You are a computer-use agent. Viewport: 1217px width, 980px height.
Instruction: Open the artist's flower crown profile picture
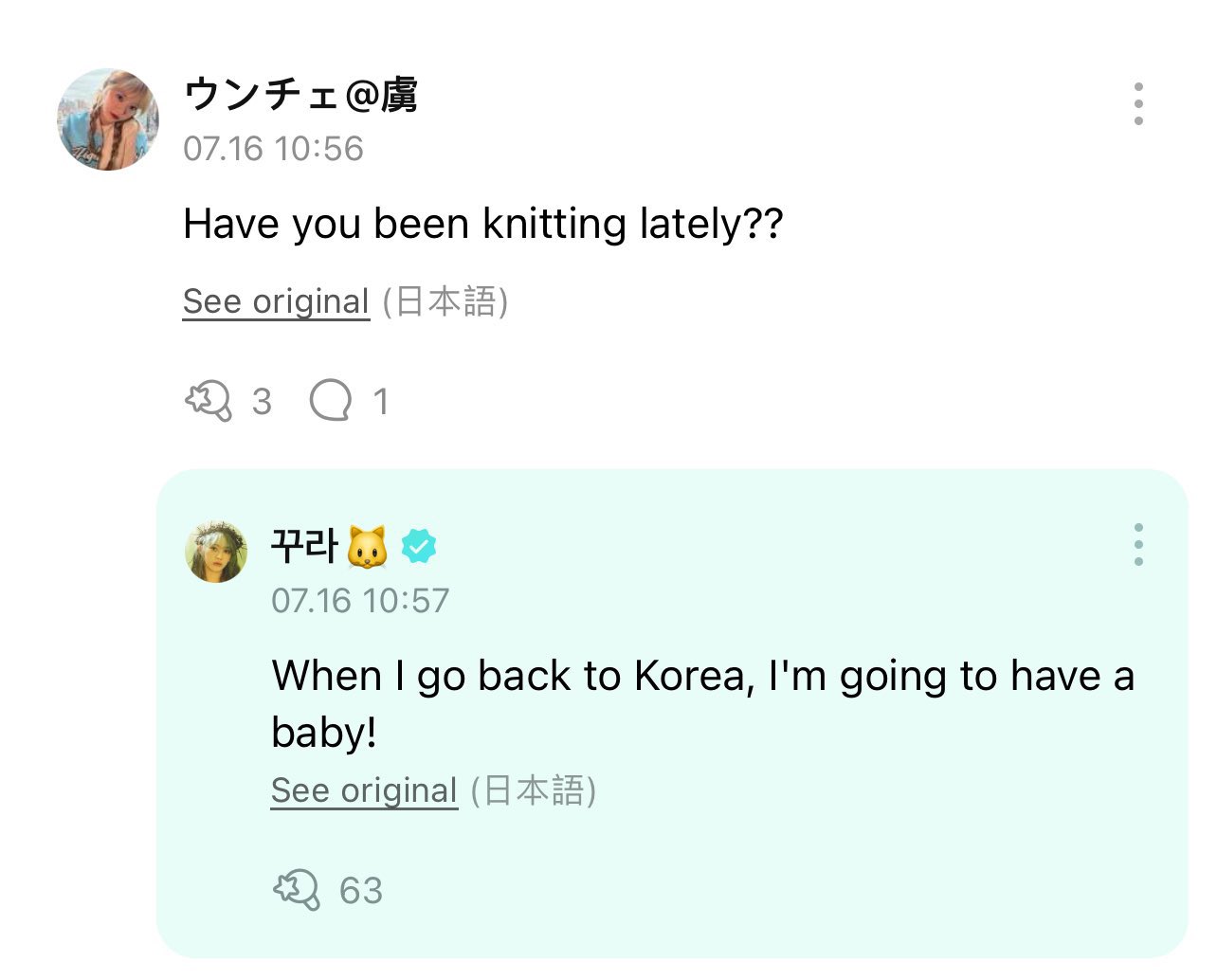point(216,551)
